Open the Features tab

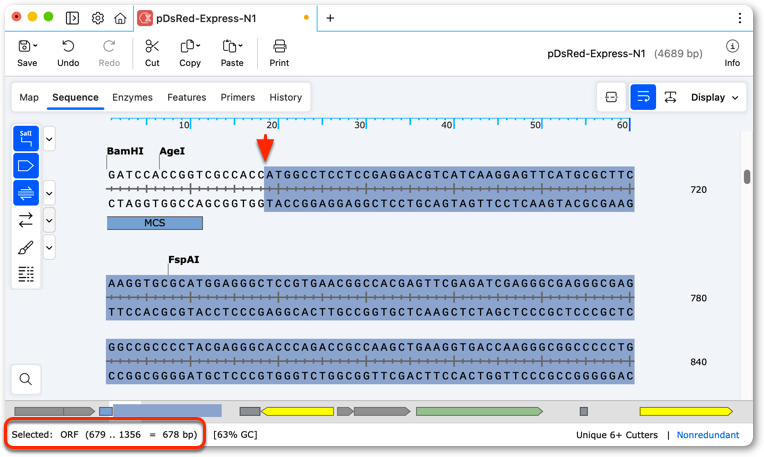[187, 97]
